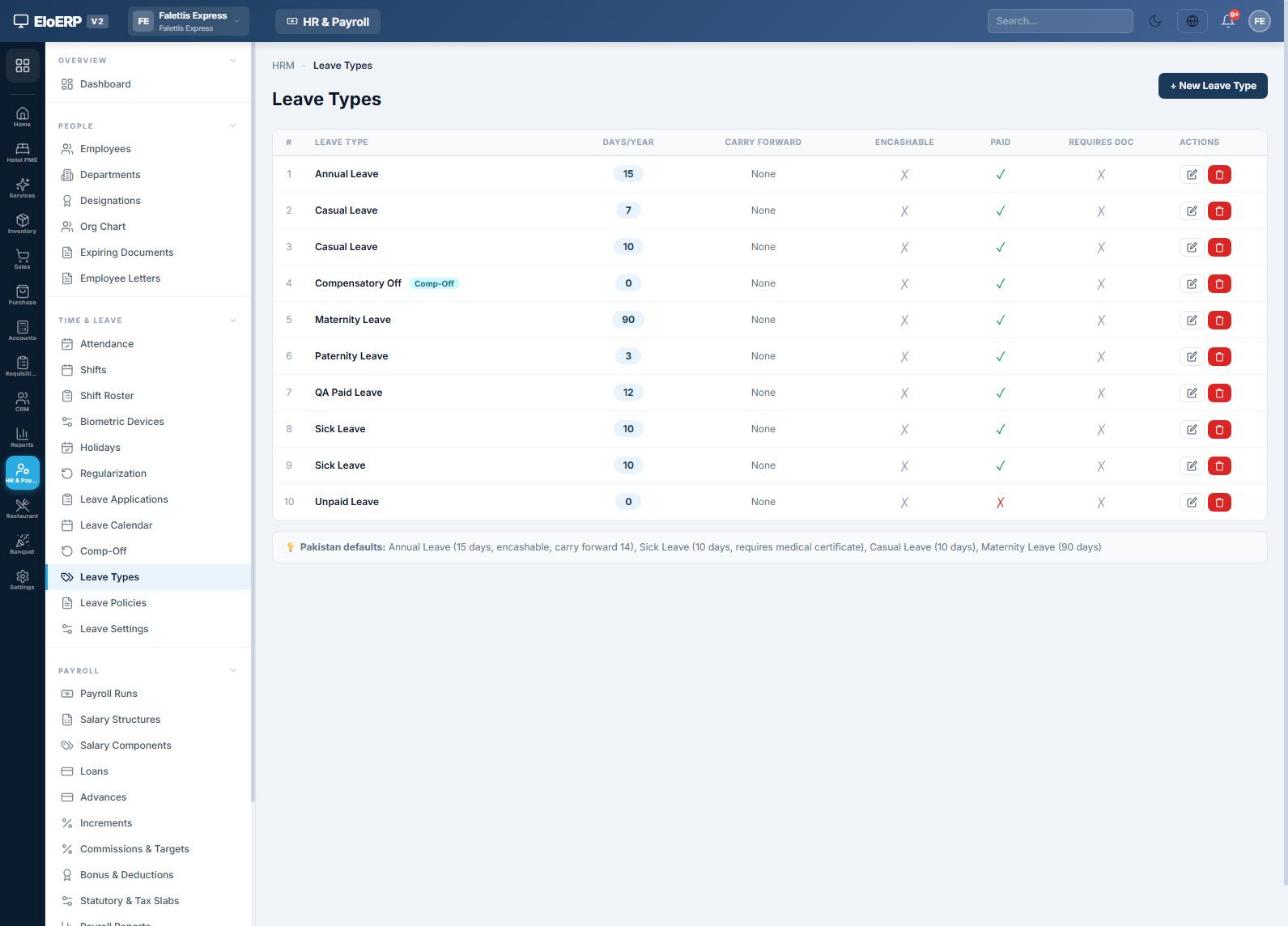This screenshot has width=1288, height=926.
Task: Open Settings in the left rail
Action: pyautogui.click(x=22, y=580)
